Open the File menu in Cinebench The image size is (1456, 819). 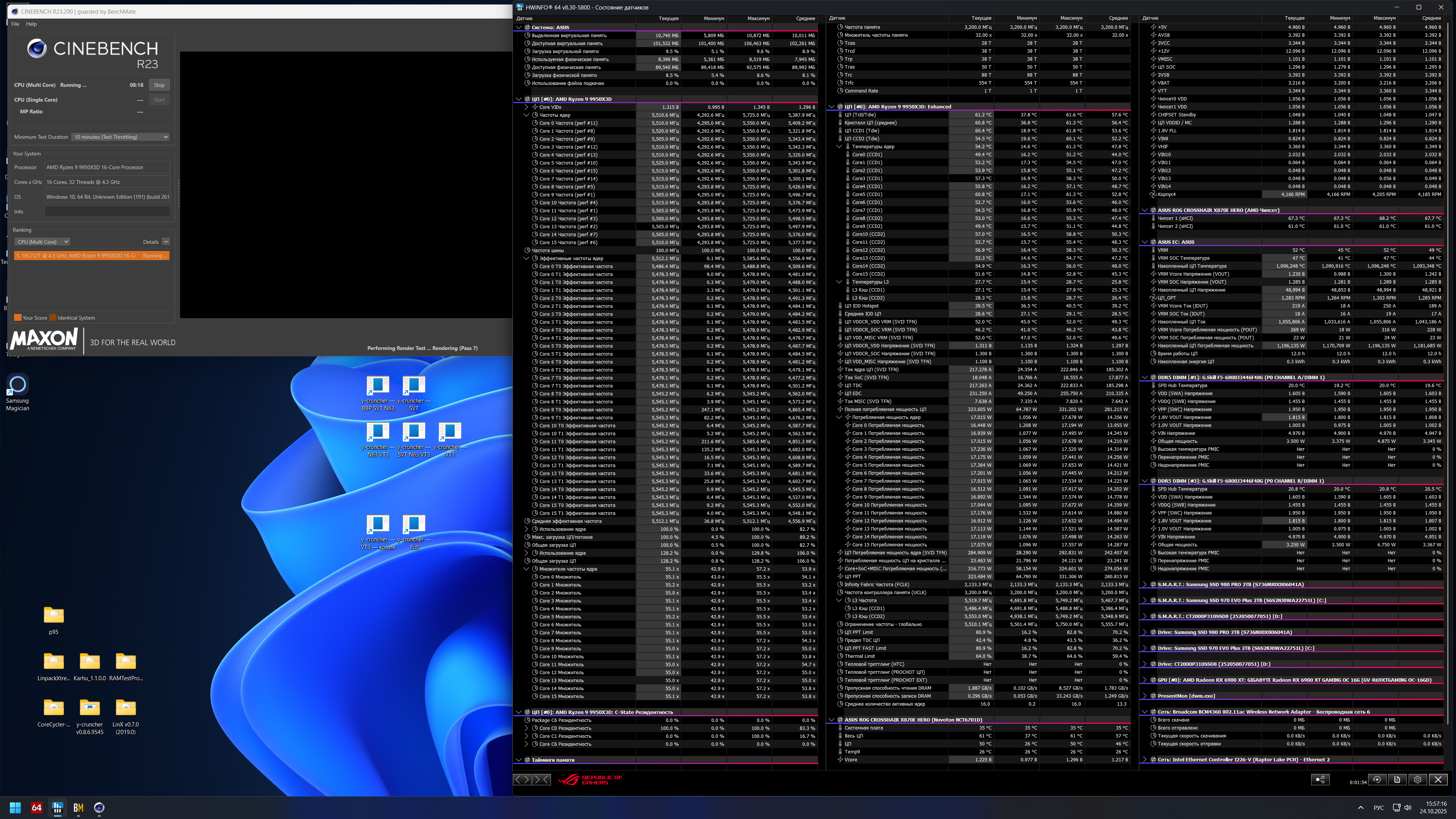click(x=15, y=24)
